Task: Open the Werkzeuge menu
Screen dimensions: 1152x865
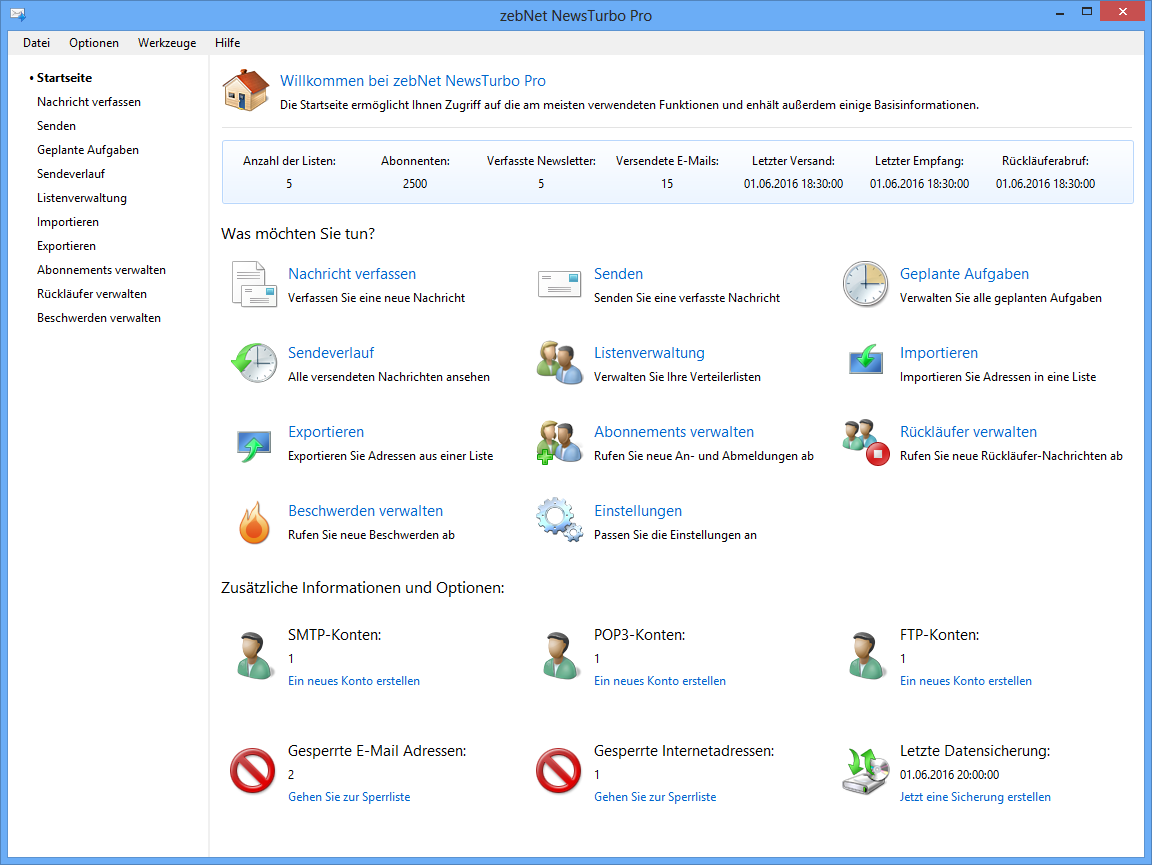Action: [x=167, y=43]
